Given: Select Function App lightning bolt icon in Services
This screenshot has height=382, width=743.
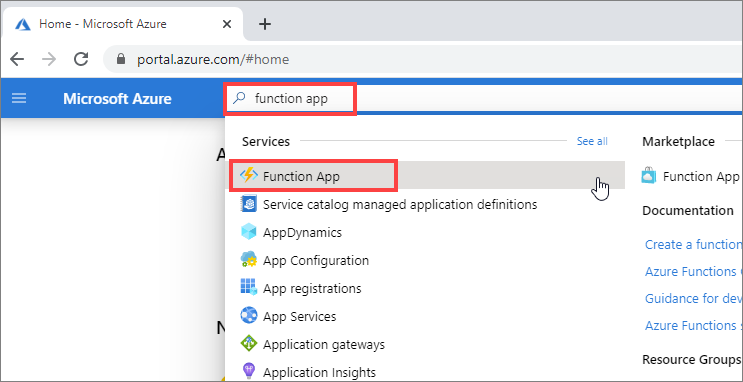Looking at the screenshot, I should click(x=249, y=176).
